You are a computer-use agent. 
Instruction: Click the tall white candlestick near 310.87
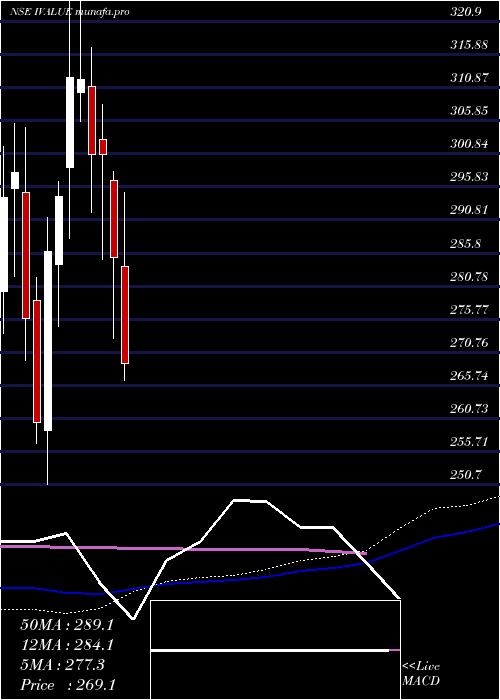pyautogui.click(x=70, y=122)
